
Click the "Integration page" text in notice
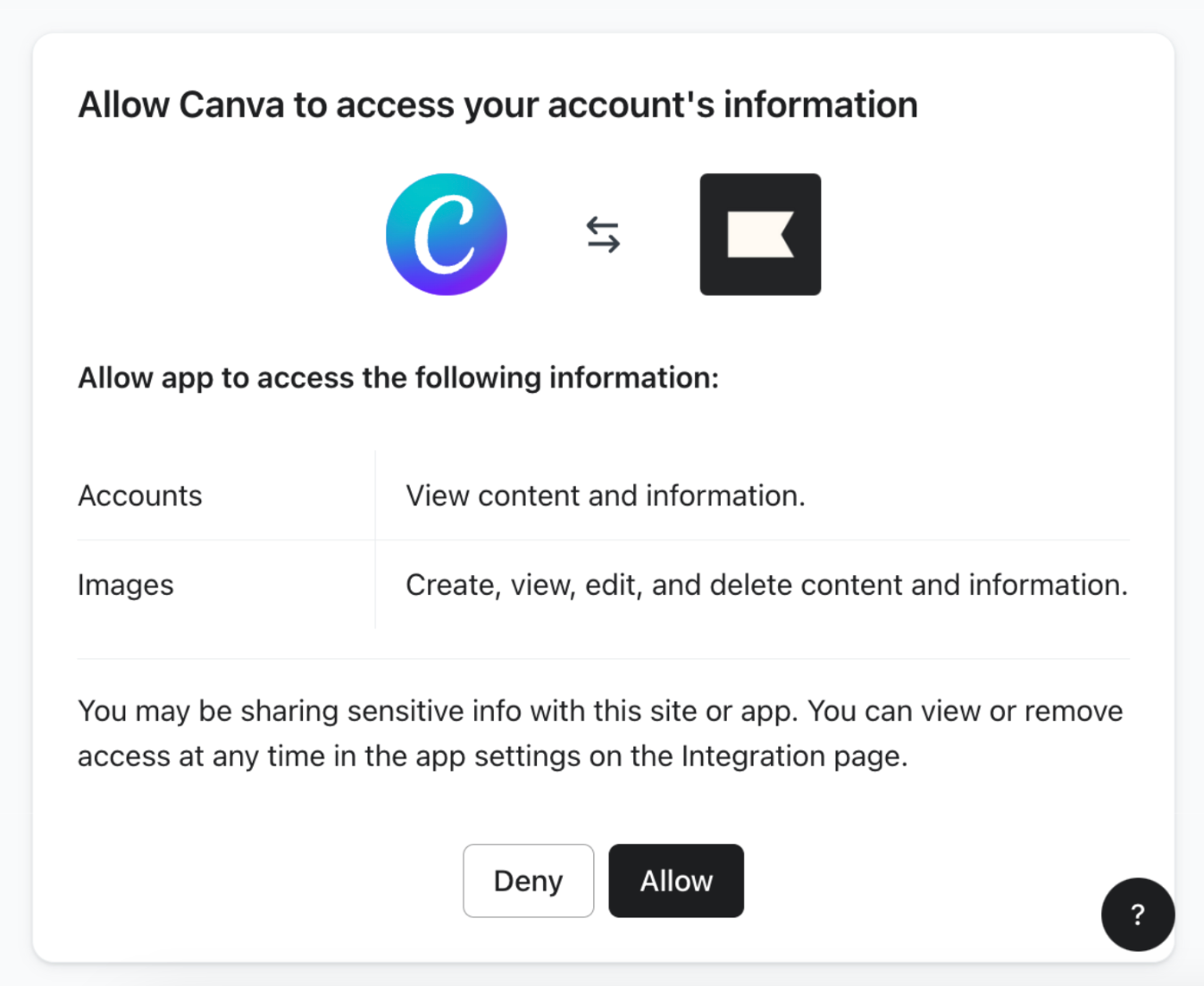pos(794,756)
